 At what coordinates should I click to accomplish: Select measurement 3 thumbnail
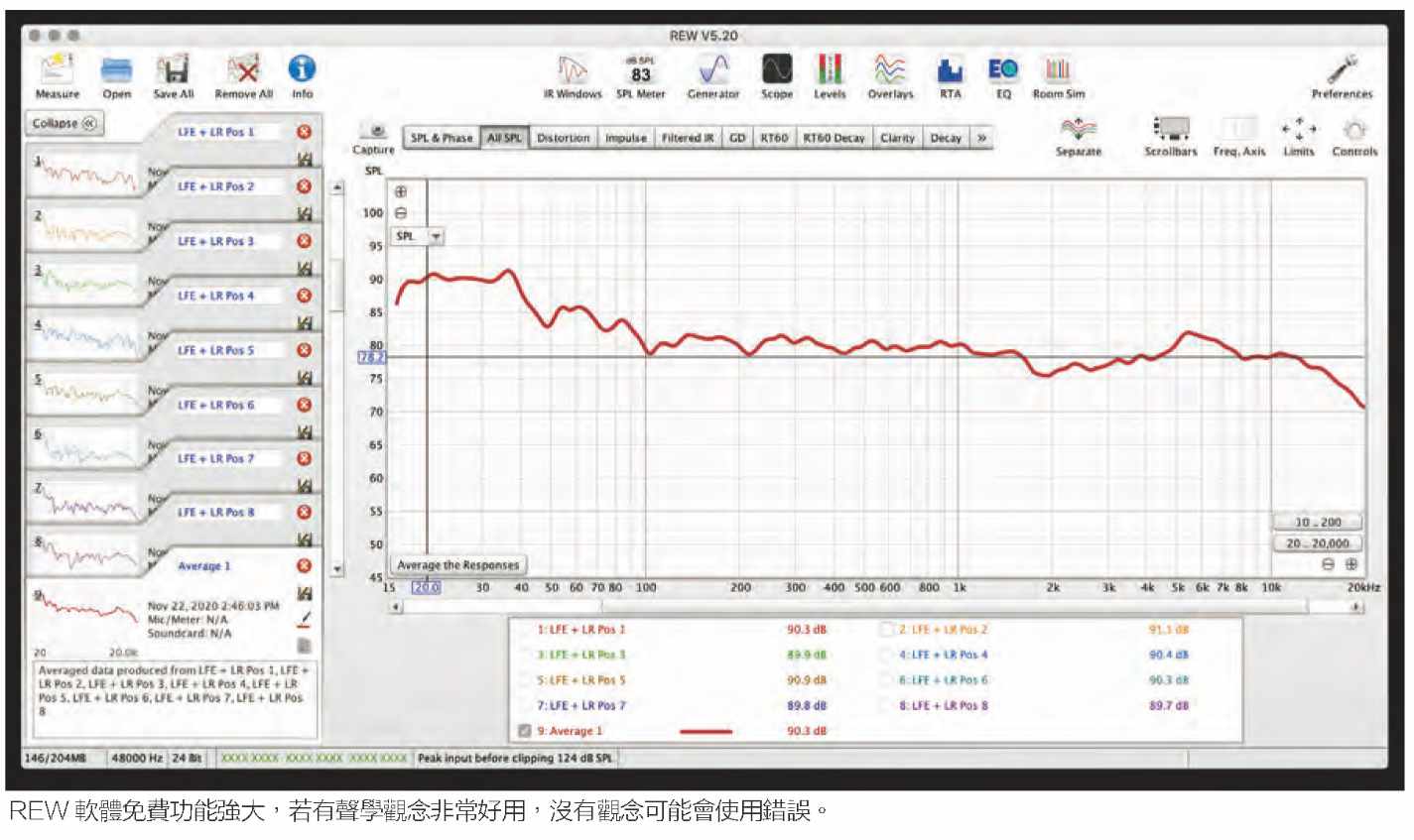pyautogui.click(x=85, y=283)
